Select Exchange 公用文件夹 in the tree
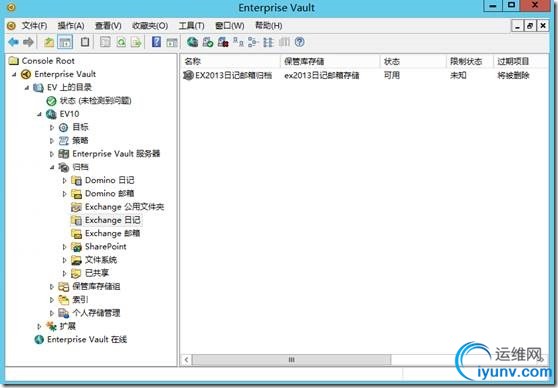 (x=124, y=207)
